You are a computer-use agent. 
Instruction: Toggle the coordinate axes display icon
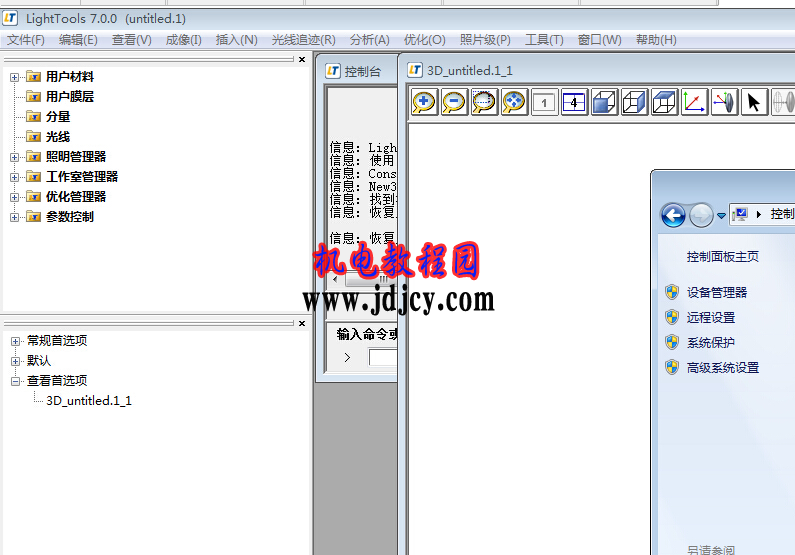tap(694, 102)
